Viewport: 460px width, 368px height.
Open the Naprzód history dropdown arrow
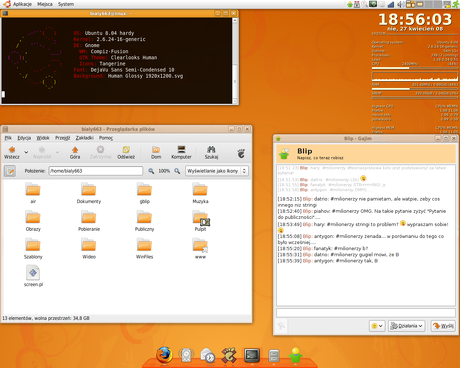57,152
